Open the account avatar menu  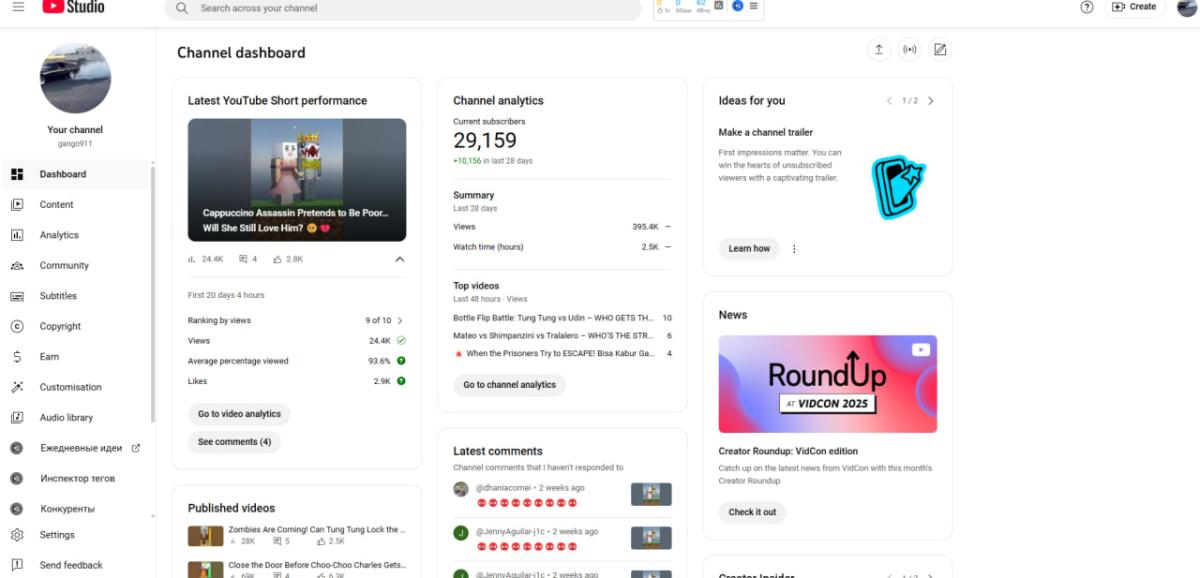1187,7
